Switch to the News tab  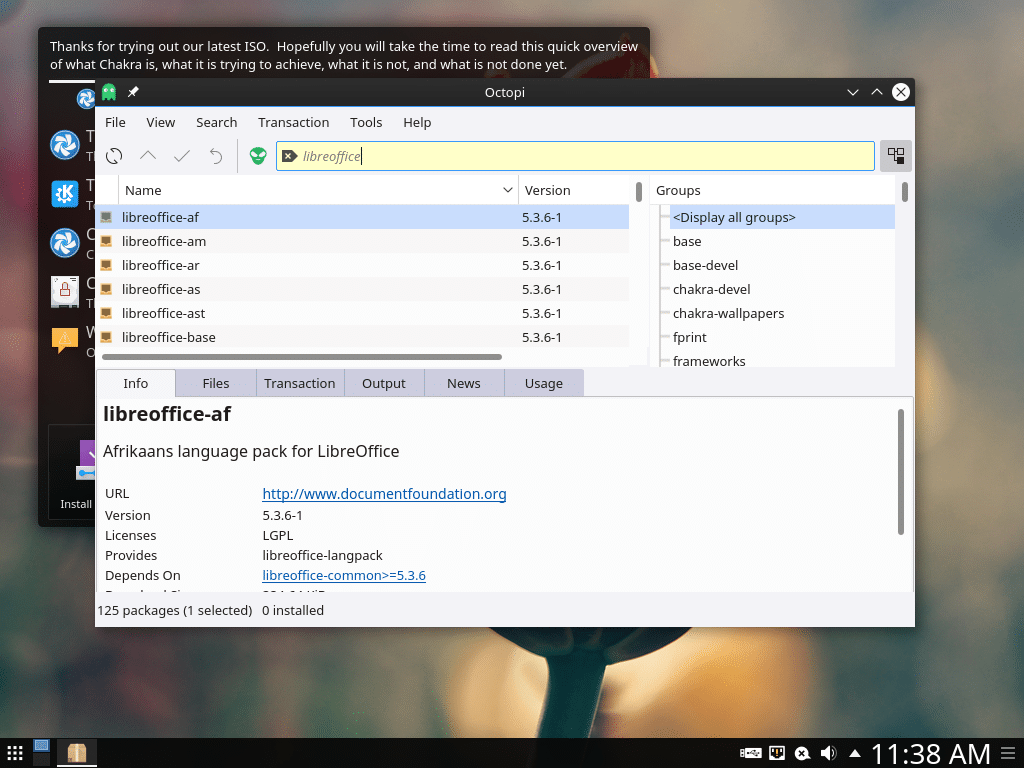(464, 383)
